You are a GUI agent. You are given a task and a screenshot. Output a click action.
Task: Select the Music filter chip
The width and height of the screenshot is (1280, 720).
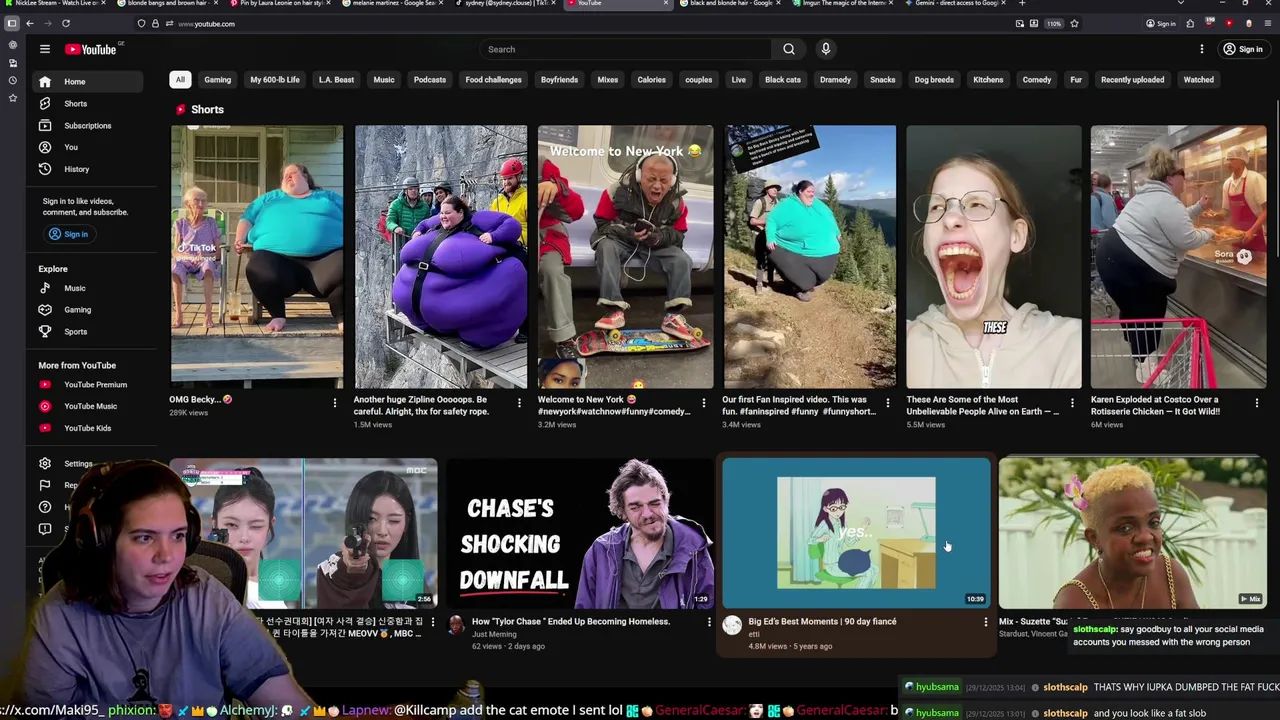tap(384, 80)
